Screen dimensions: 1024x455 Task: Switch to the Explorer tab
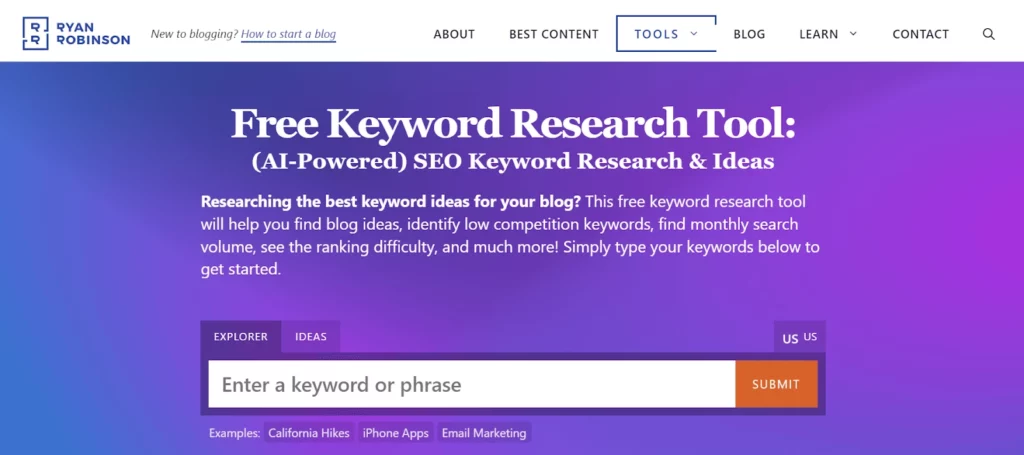pyautogui.click(x=241, y=337)
